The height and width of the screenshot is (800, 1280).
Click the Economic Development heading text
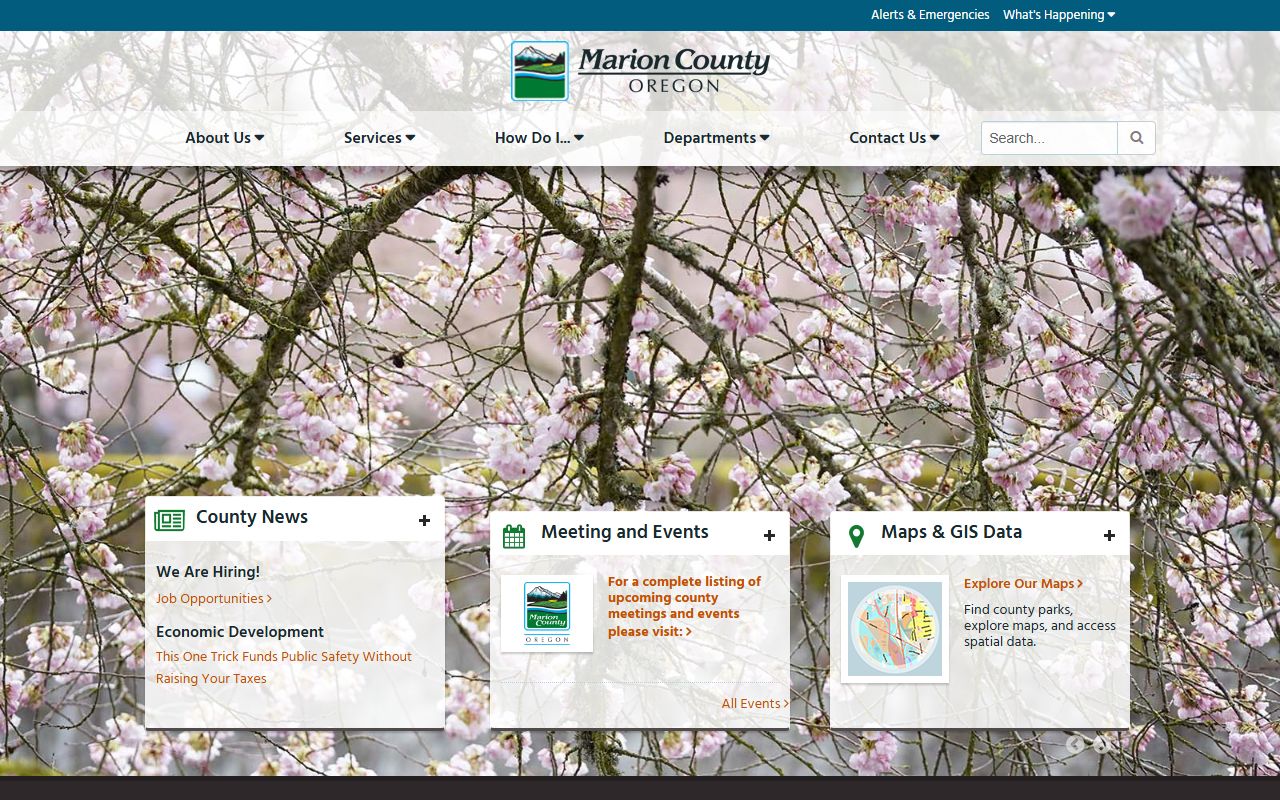(240, 632)
